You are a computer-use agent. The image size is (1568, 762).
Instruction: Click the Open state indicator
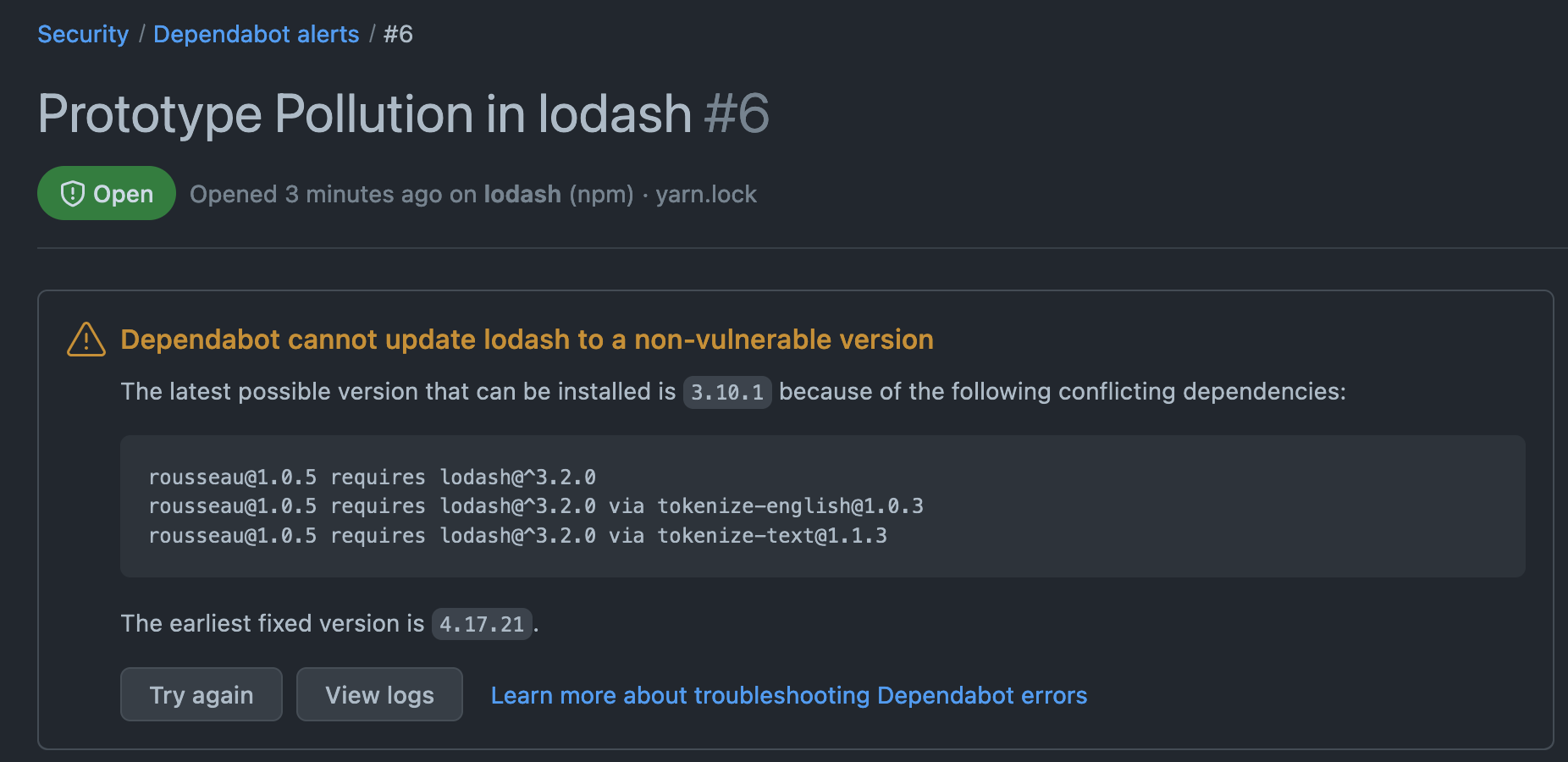(106, 193)
